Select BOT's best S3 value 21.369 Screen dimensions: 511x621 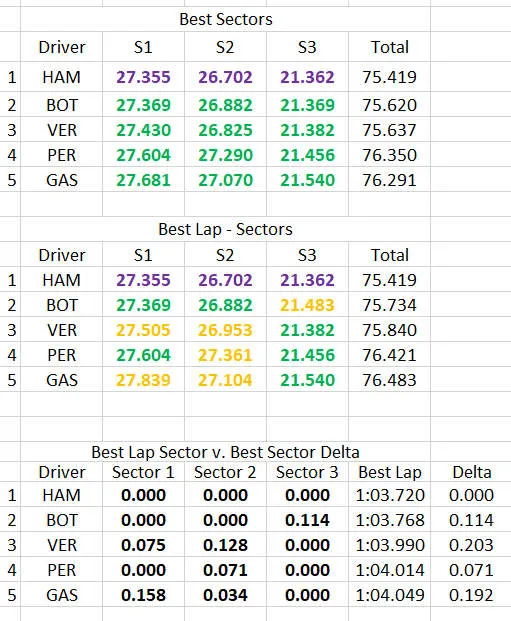tap(307, 105)
